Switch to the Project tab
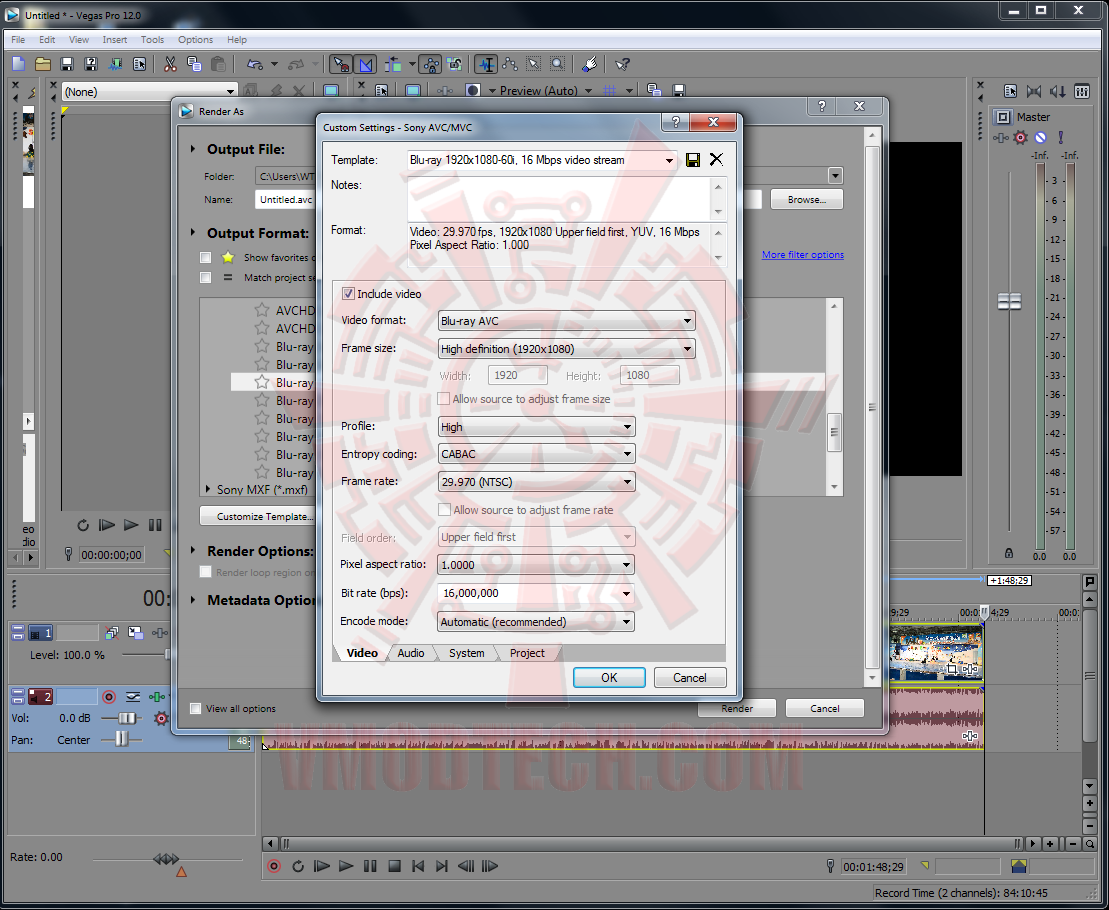Screen dimensions: 1109x910 pos(528,653)
